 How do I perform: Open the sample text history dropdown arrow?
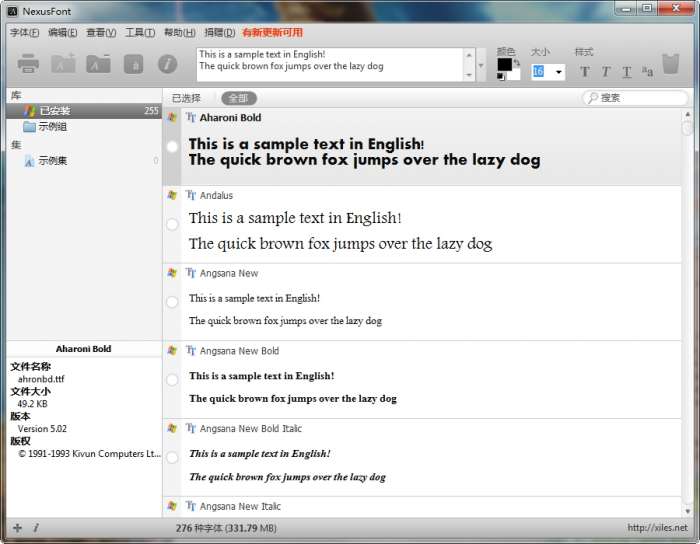point(481,65)
